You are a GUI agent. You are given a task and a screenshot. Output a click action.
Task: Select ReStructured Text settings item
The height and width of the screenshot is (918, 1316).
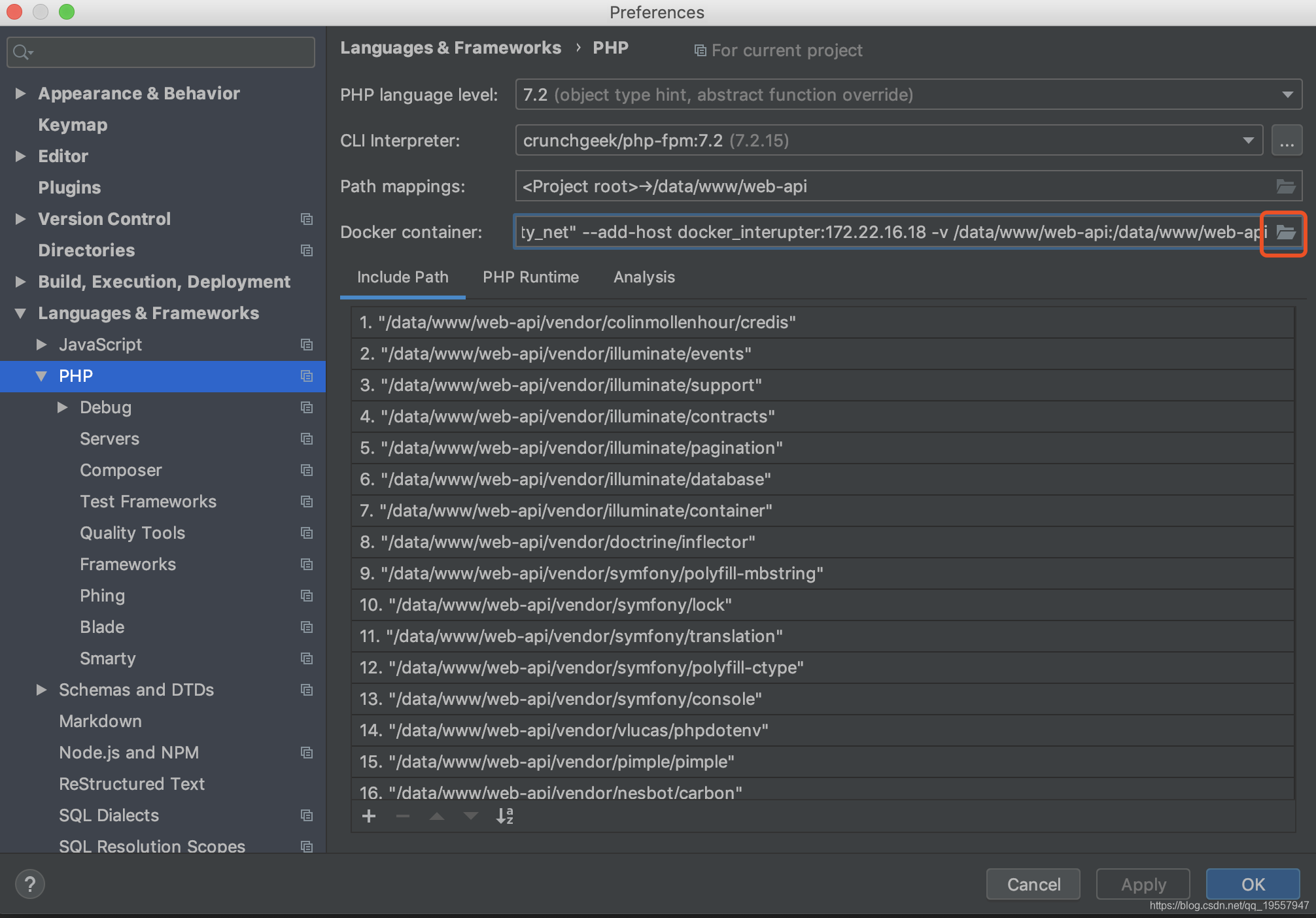click(x=131, y=784)
